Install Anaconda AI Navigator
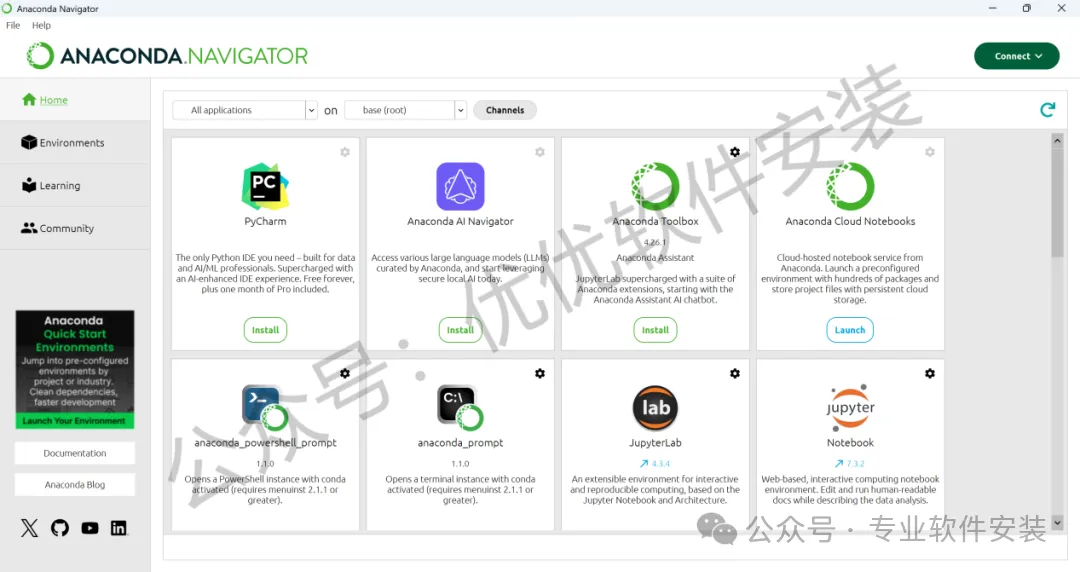 pos(460,330)
